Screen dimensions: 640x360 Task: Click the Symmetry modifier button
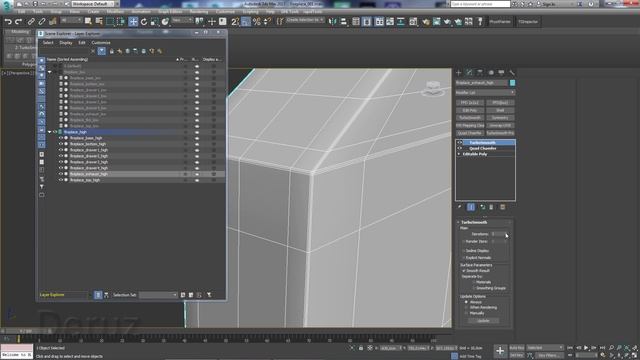[x=500, y=118]
